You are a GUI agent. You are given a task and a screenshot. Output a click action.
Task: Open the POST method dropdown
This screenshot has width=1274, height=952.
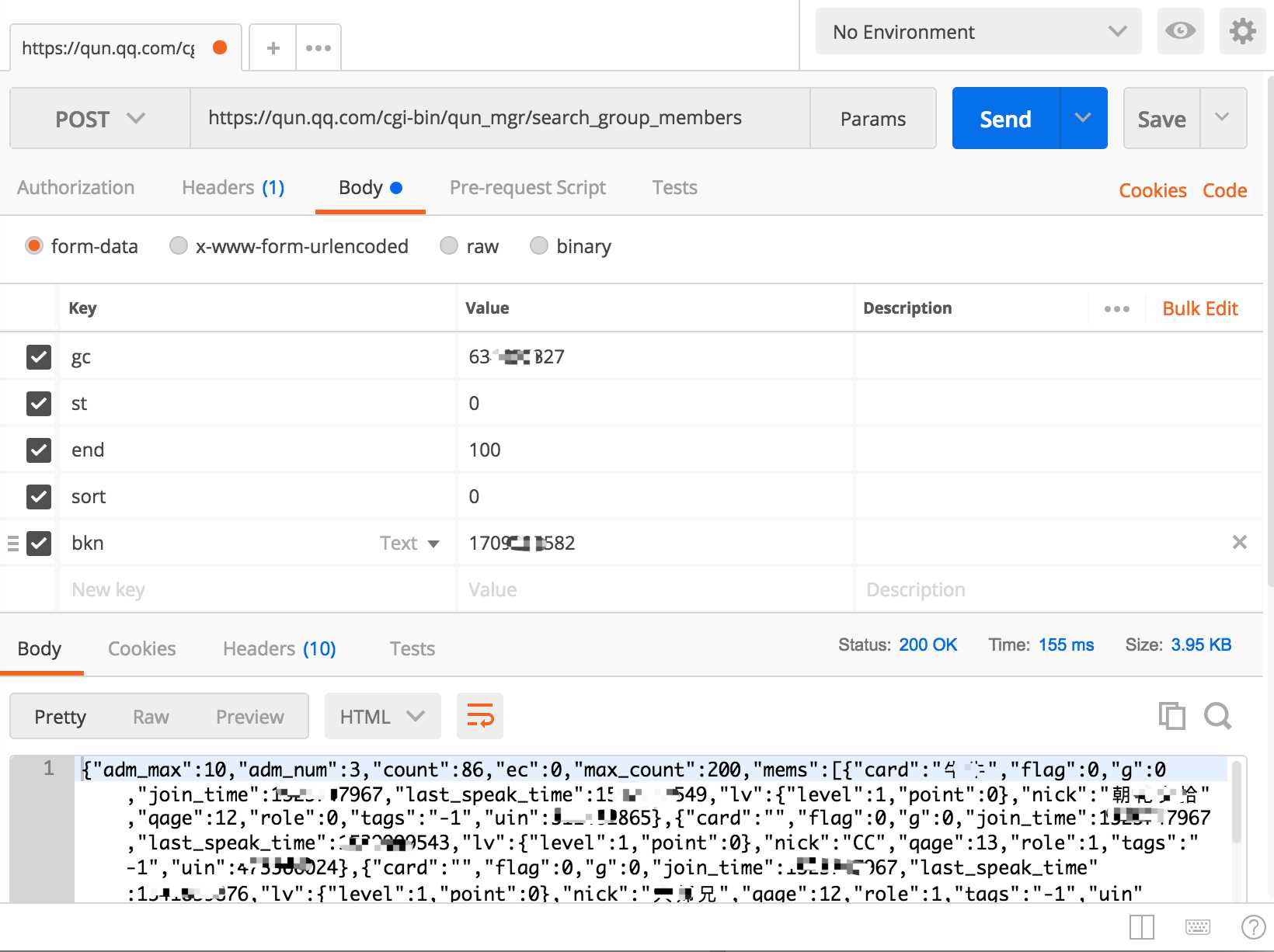pyautogui.click(x=100, y=118)
